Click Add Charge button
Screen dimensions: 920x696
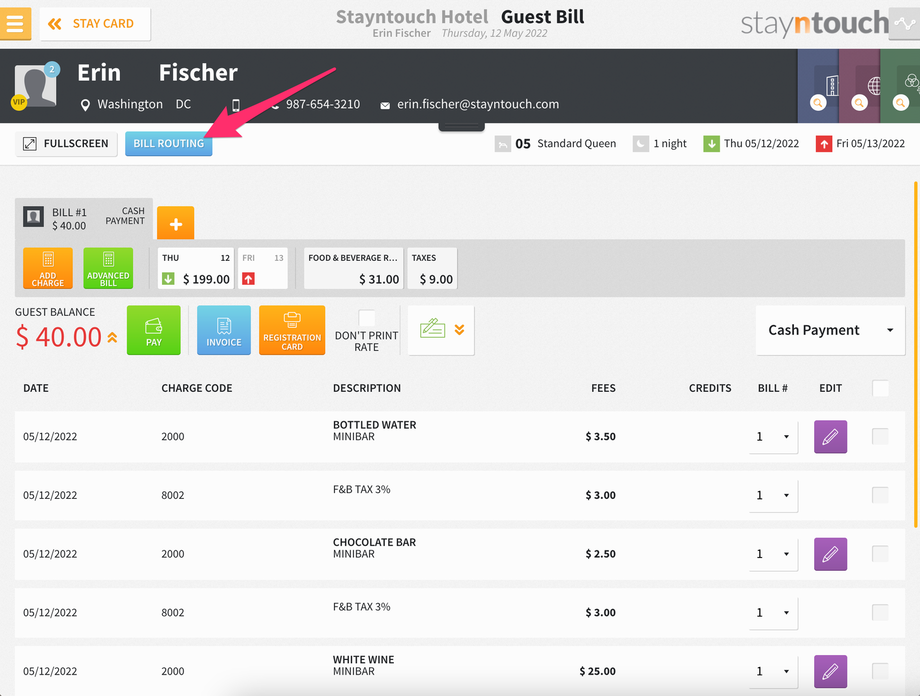pyautogui.click(x=48, y=268)
